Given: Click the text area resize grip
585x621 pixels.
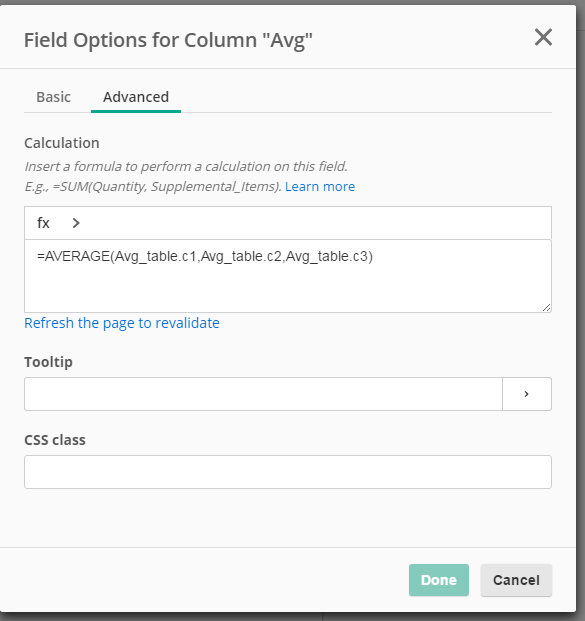Looking at the screenshot, I should click(x=546, y=307).
